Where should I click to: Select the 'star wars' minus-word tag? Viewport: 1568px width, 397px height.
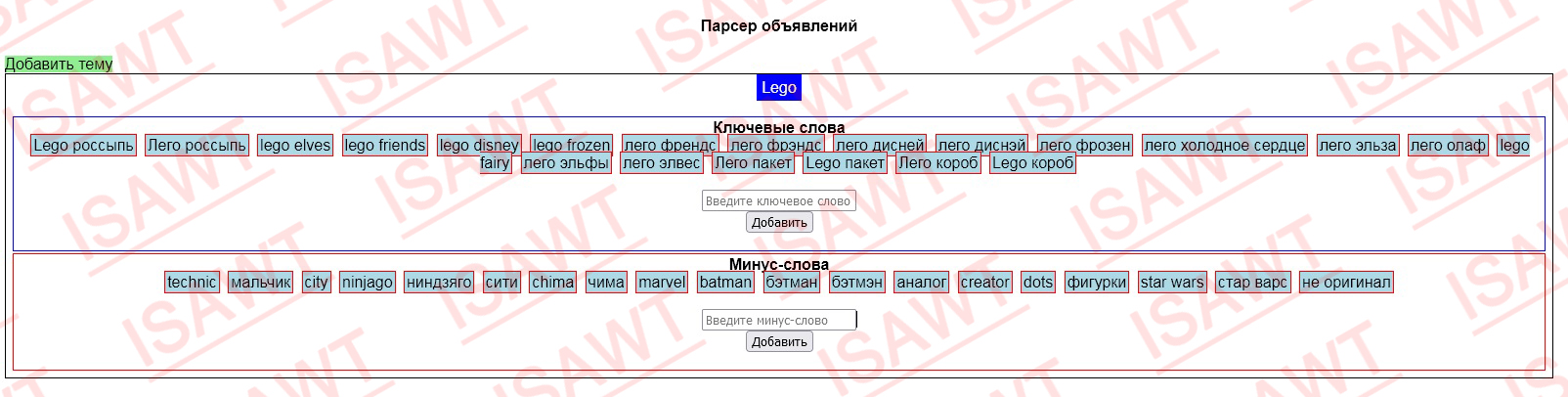point(1172,282)
